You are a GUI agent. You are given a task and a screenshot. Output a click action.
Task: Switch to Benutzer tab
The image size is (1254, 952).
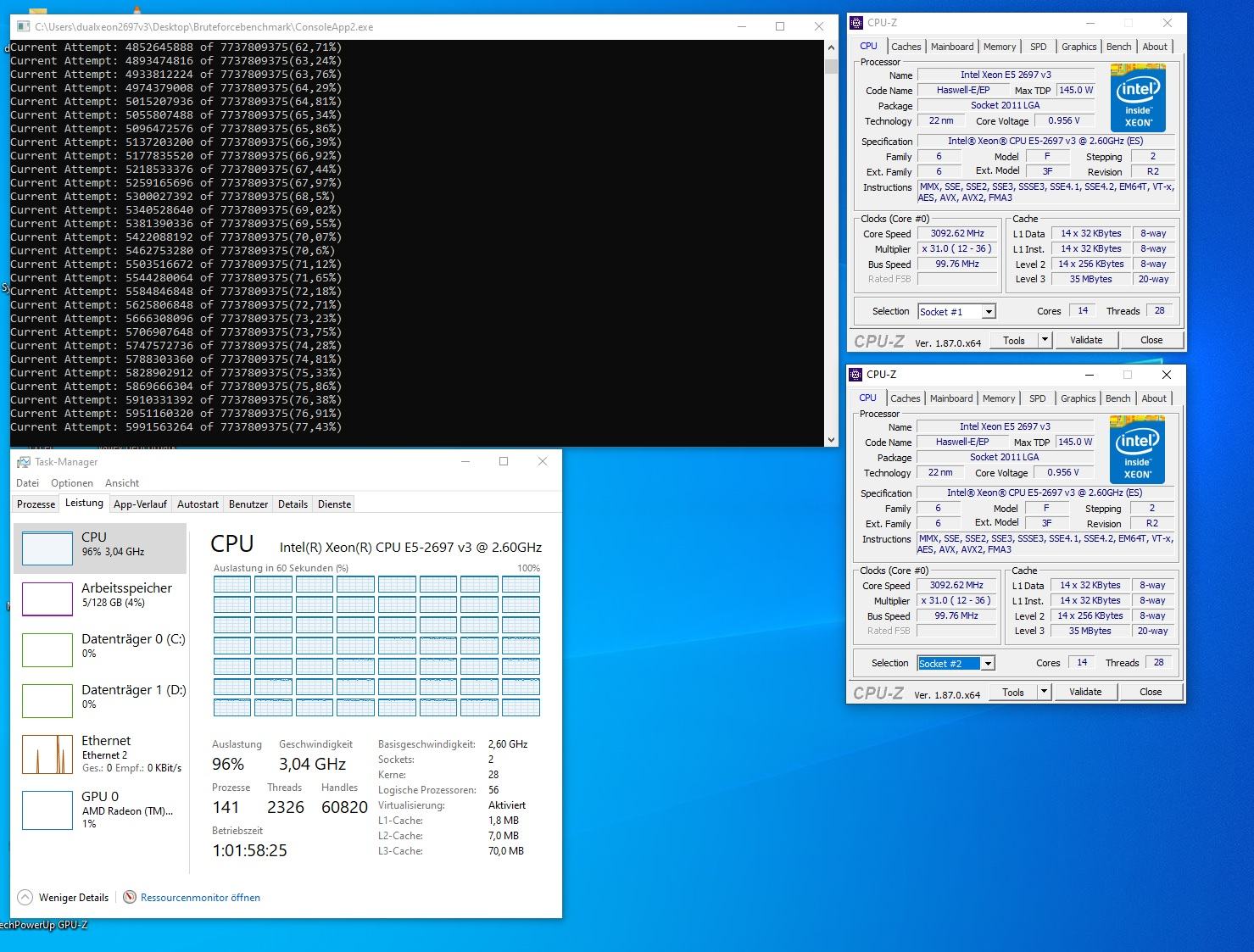248,504
